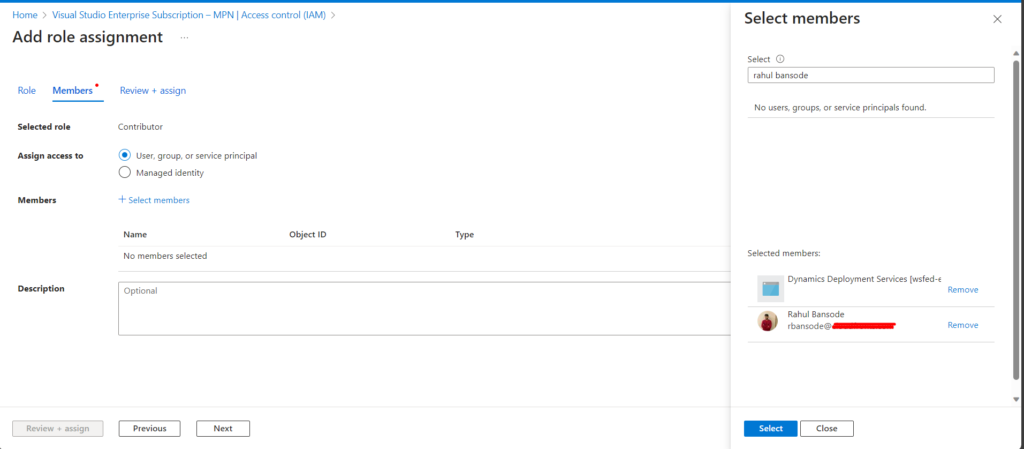Viewport: 1024px width, 449px height.
Task: Click the Dynamics Deployment Services entry name
Action: point(864,279)
